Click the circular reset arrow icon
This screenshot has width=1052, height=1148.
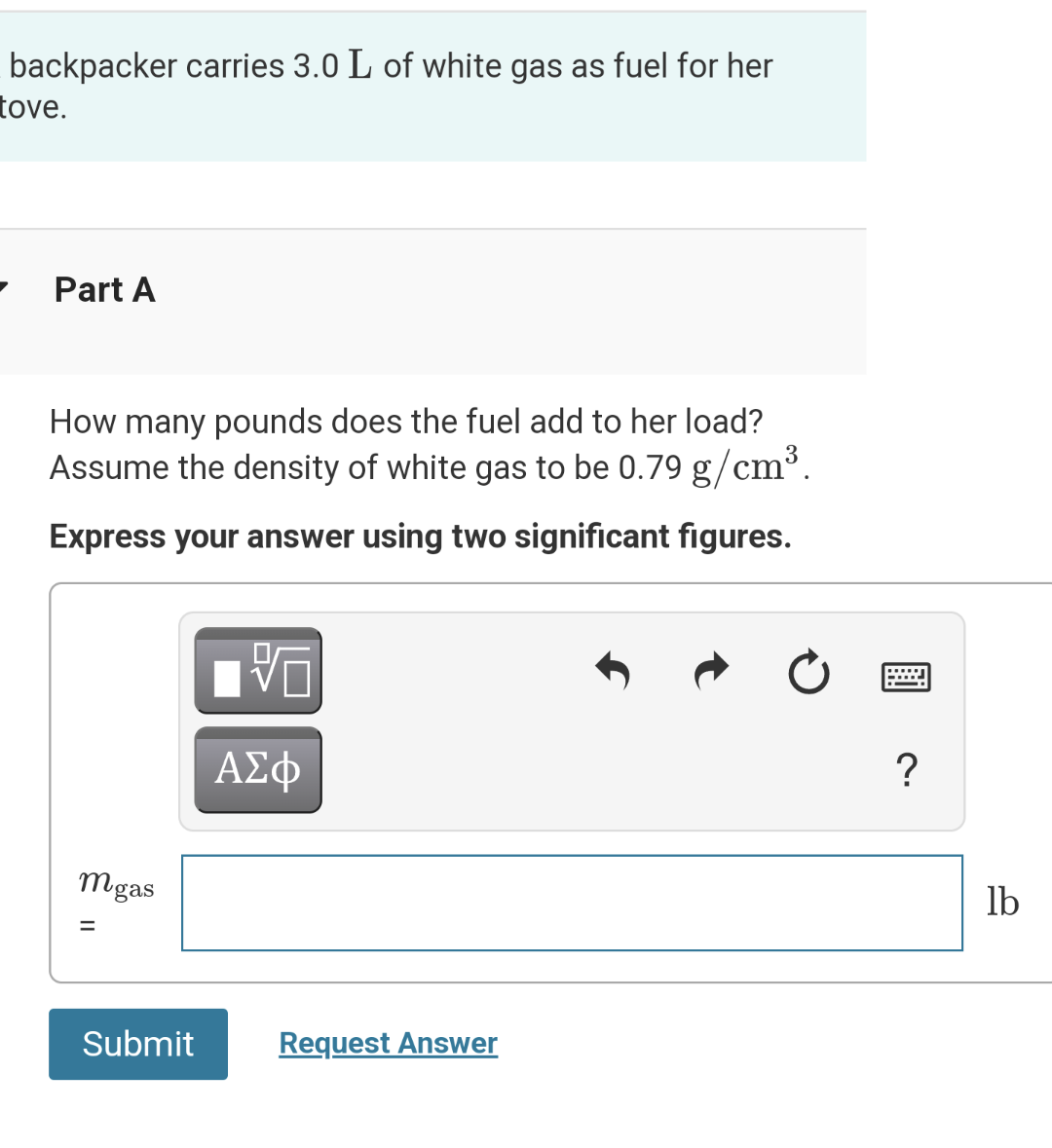tap(808, 671)
